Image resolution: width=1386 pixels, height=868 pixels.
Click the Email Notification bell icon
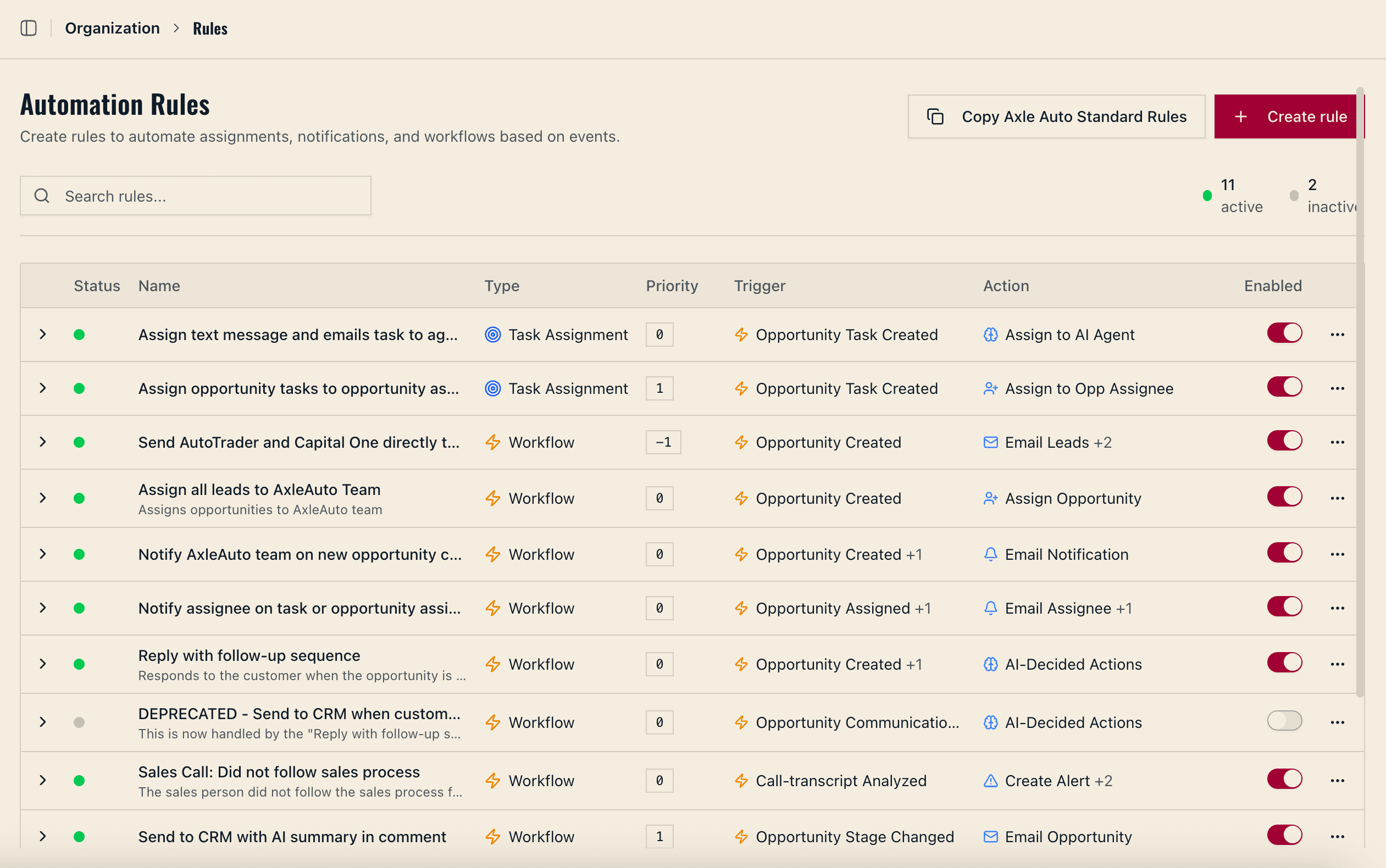coord(990,554)
